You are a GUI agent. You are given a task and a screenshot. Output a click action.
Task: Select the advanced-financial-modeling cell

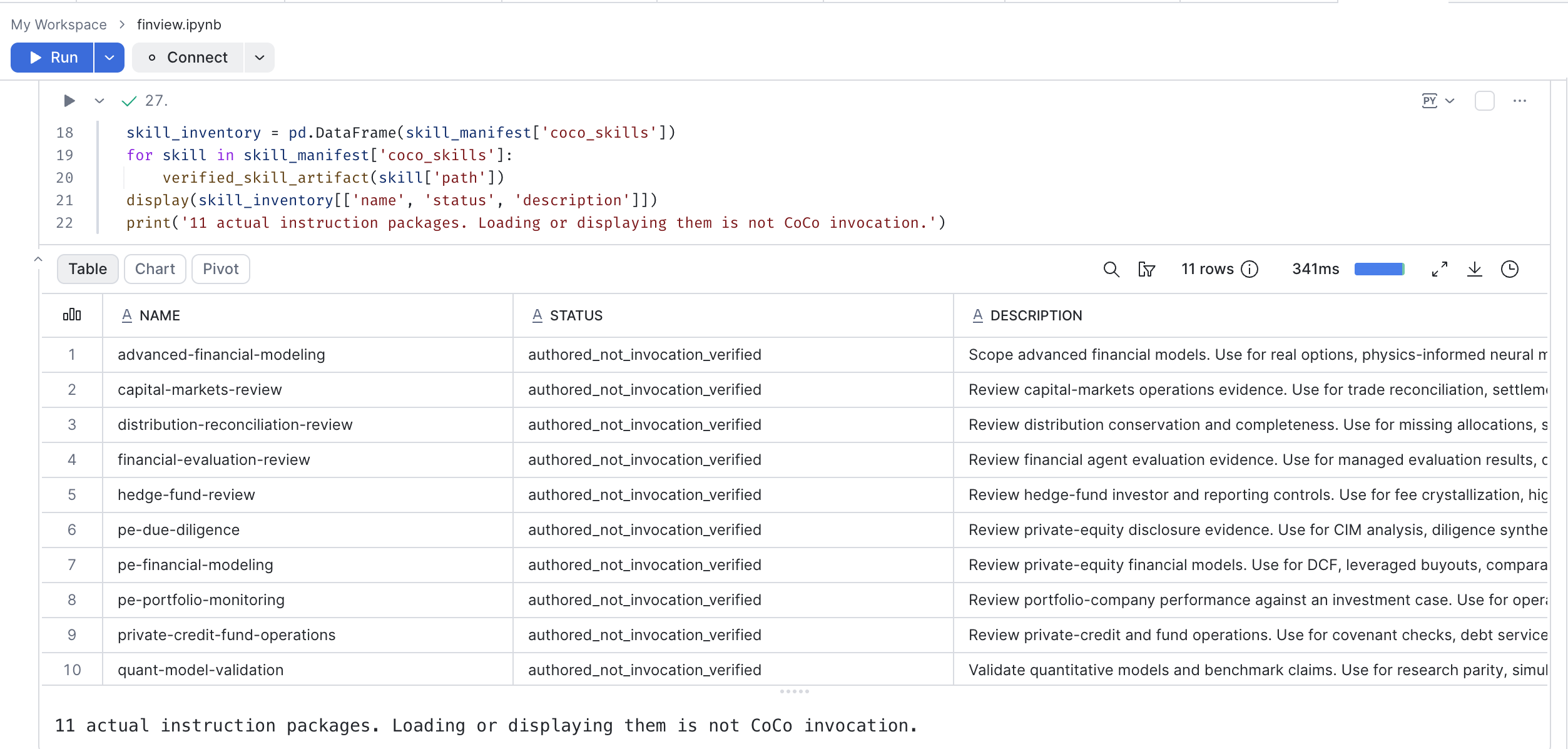click(x=308, y=355)
